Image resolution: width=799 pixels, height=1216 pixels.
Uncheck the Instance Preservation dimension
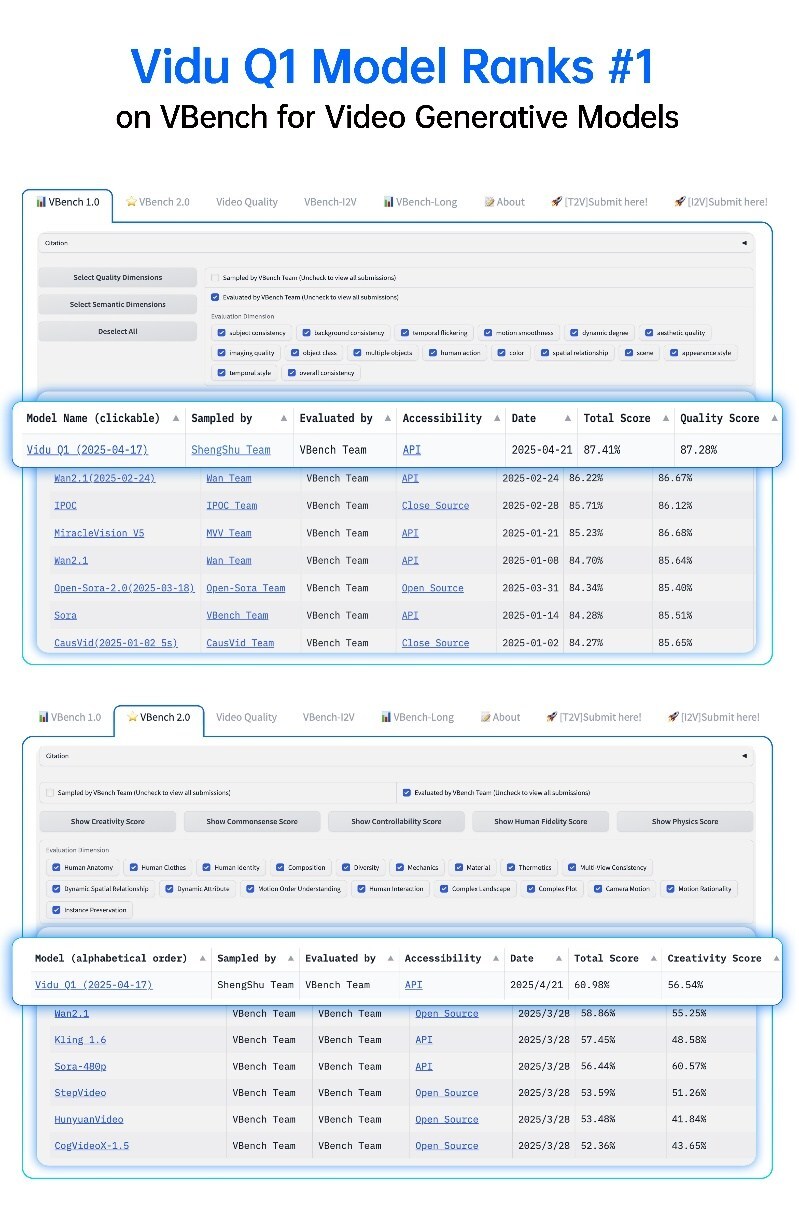54,910
